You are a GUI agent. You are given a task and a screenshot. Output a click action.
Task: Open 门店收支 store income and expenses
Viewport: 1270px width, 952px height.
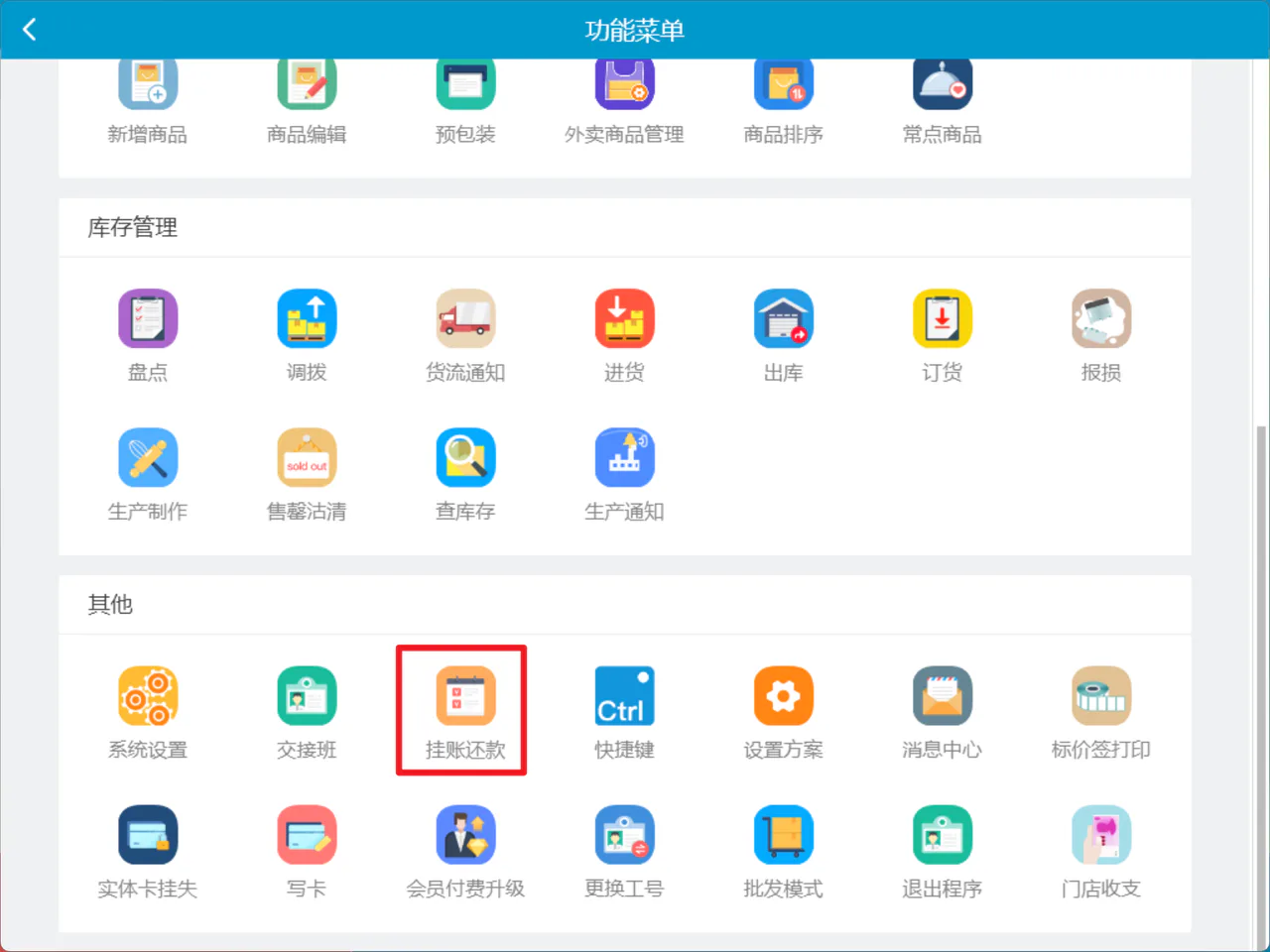coord(1100,852)
